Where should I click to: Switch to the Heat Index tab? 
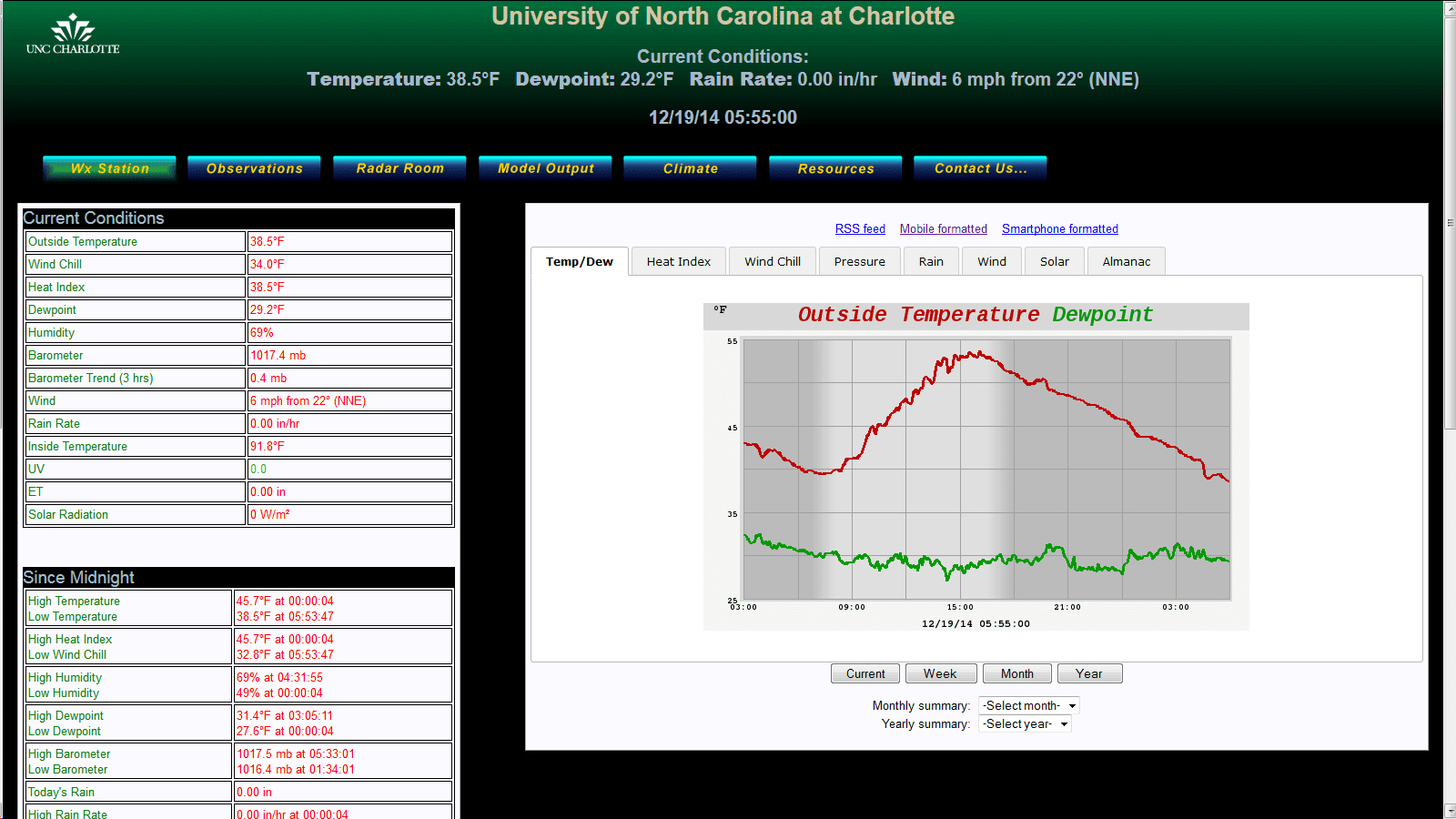coord(678,262)
